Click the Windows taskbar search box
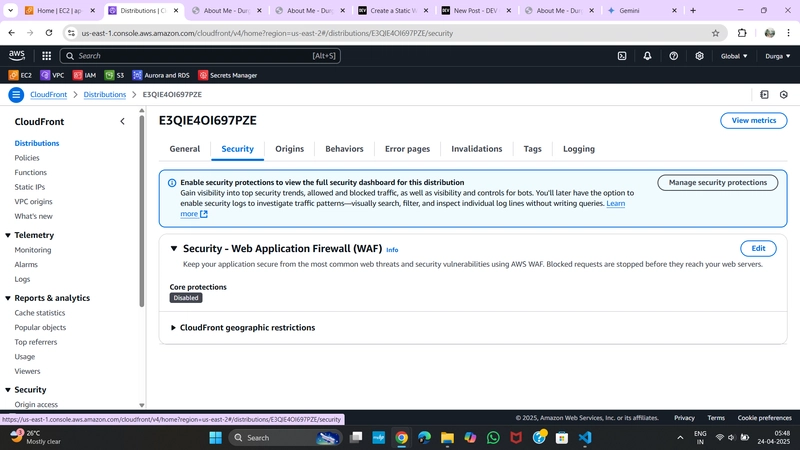 (x=285, y=437)
